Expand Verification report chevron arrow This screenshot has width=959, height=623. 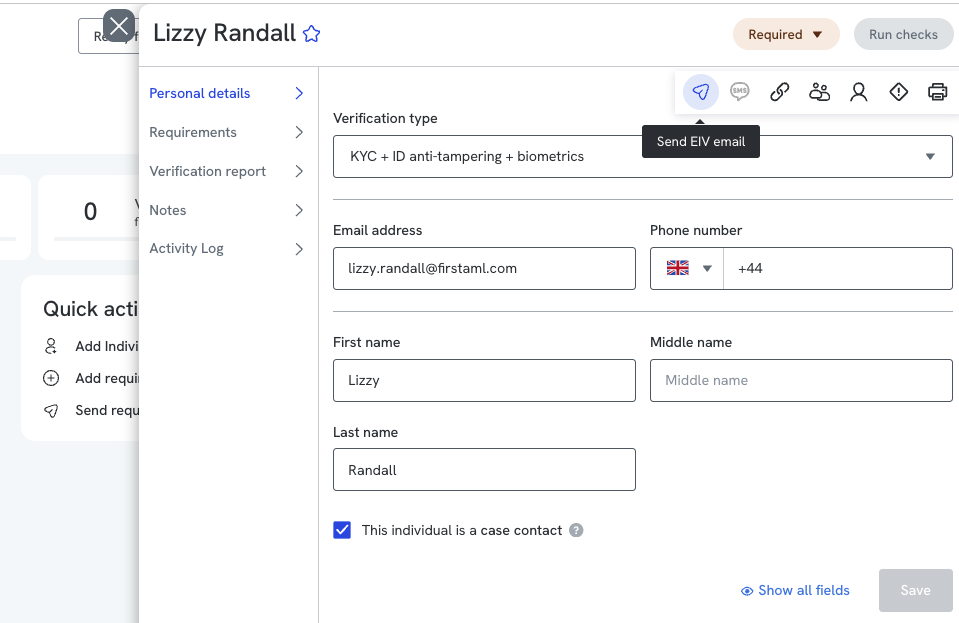tap(299, 171)
